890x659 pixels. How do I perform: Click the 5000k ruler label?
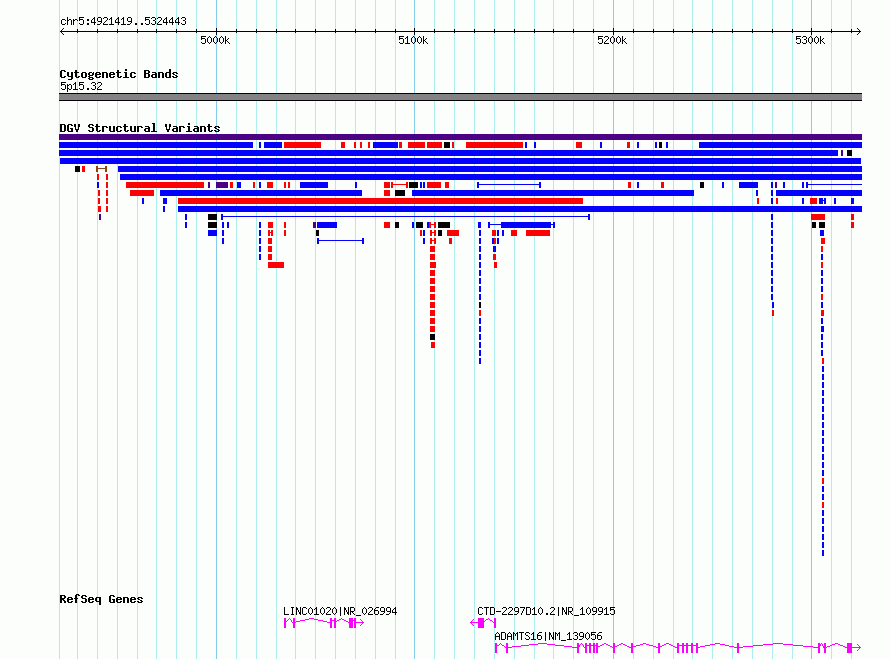[215, 40]
